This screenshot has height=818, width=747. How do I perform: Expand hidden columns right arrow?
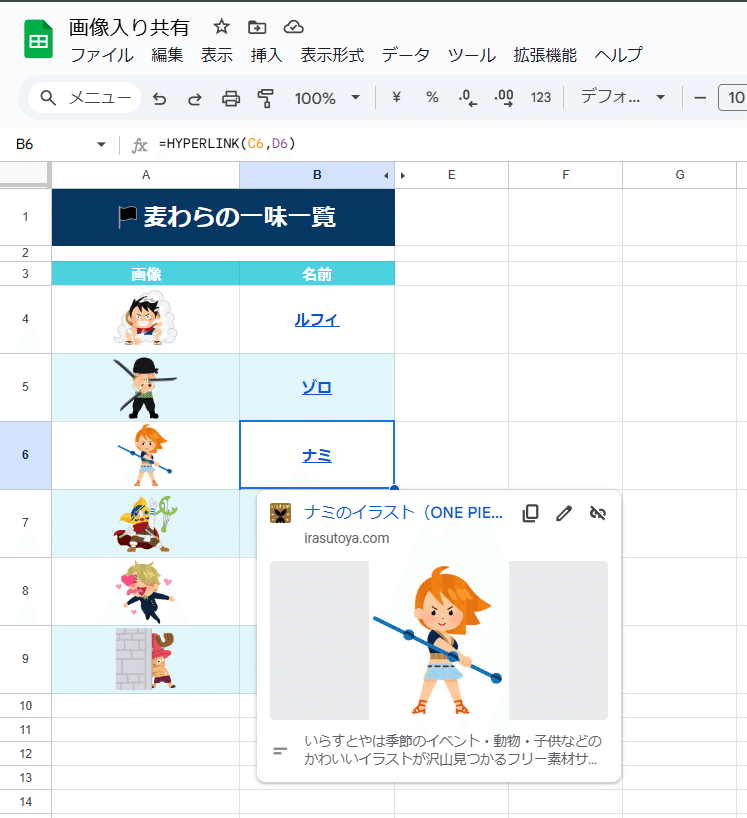403,176
